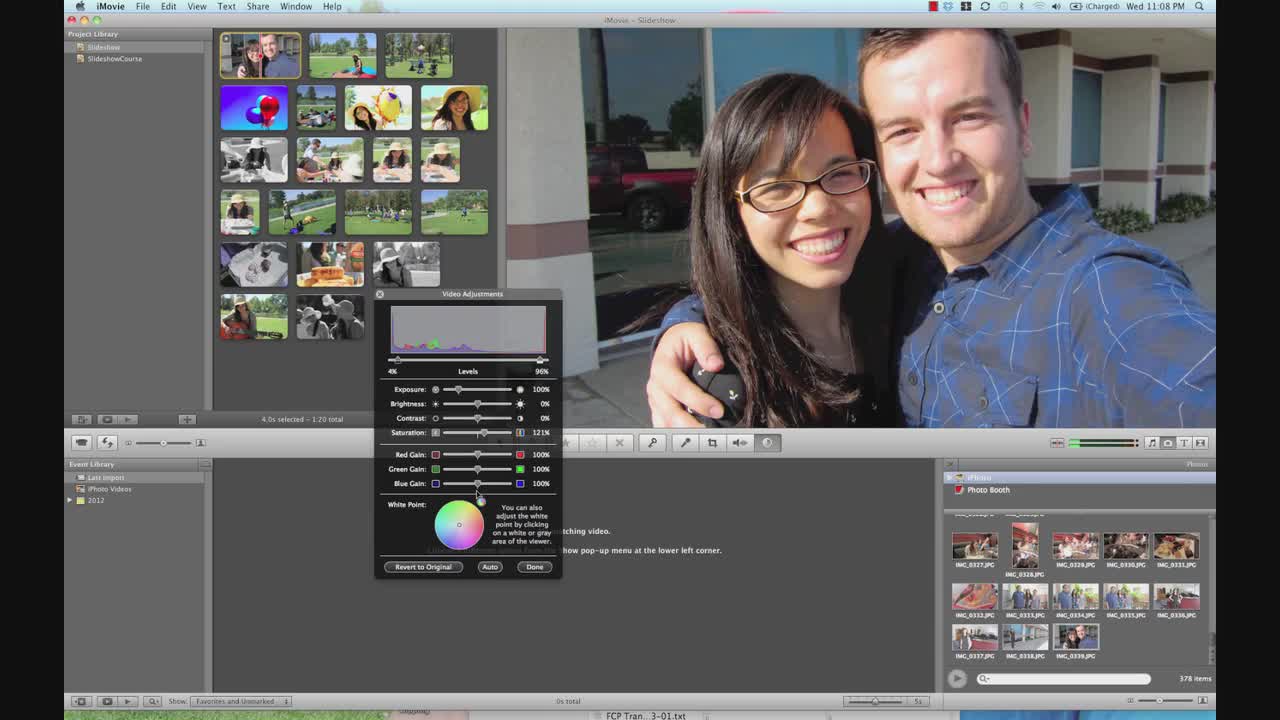The image size is (1280, 720).
Task: Open the Edit menu
Action: click(168, 6)
